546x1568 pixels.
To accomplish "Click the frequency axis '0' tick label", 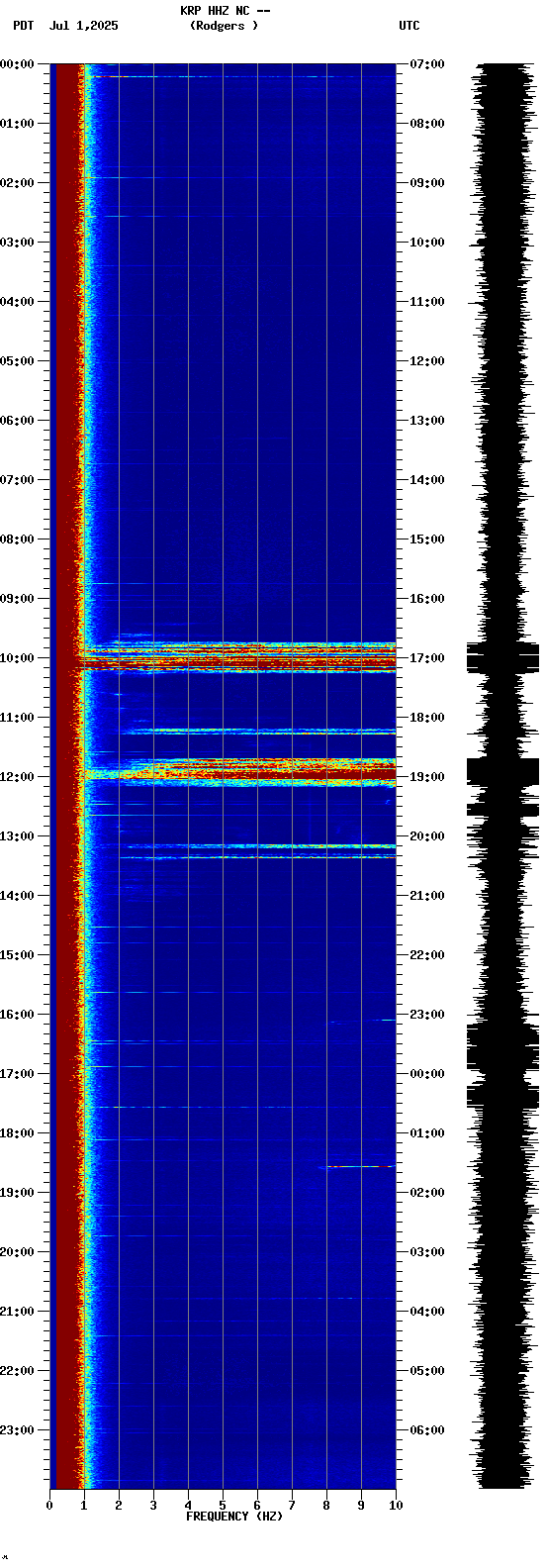I will (49, 1506).
